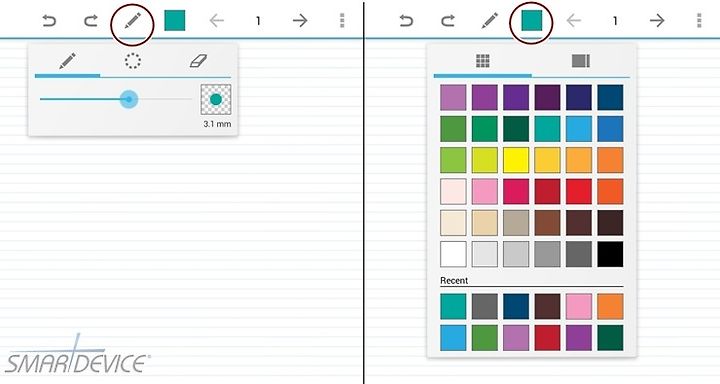
Task: Switch to dotted circle selection tab
Action: 133,61
